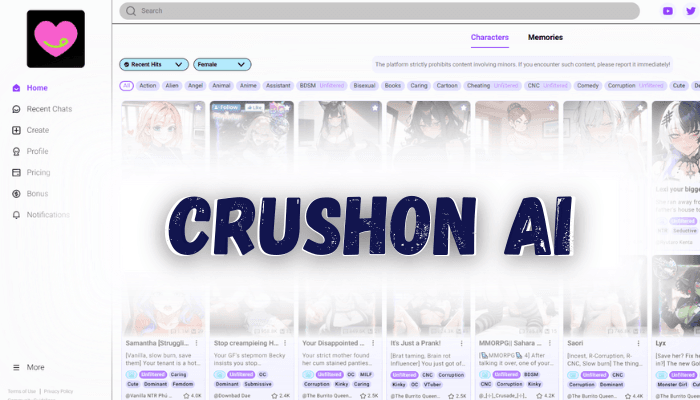Toggle the Animal tag filter
This screenshot has height=400, width=700.
221,86
